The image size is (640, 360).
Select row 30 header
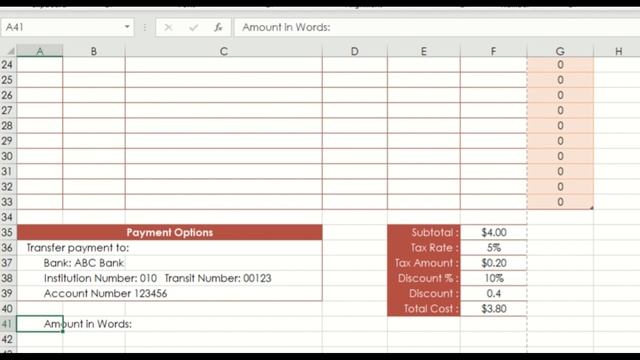(x=8, y=156)
